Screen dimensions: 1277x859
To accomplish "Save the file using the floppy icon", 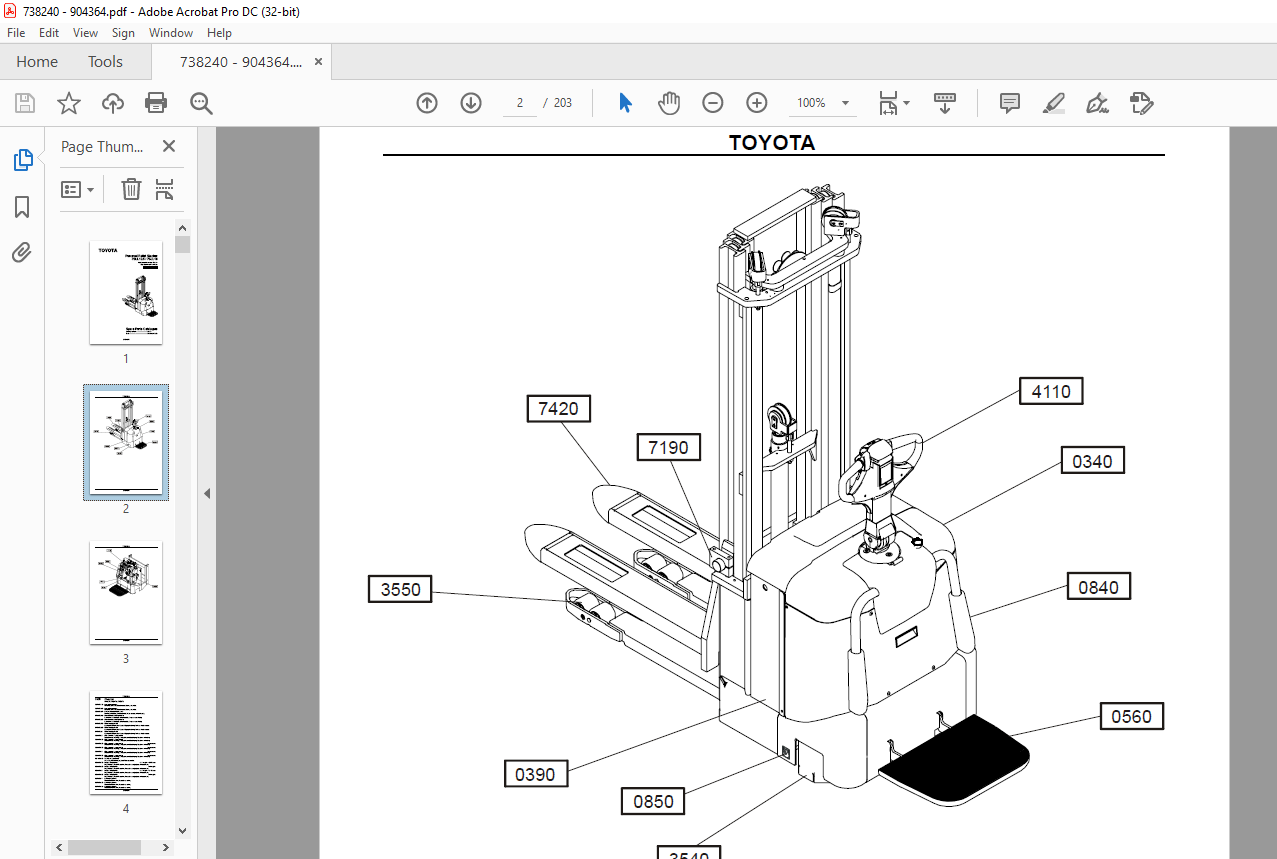I will (25, 103).
